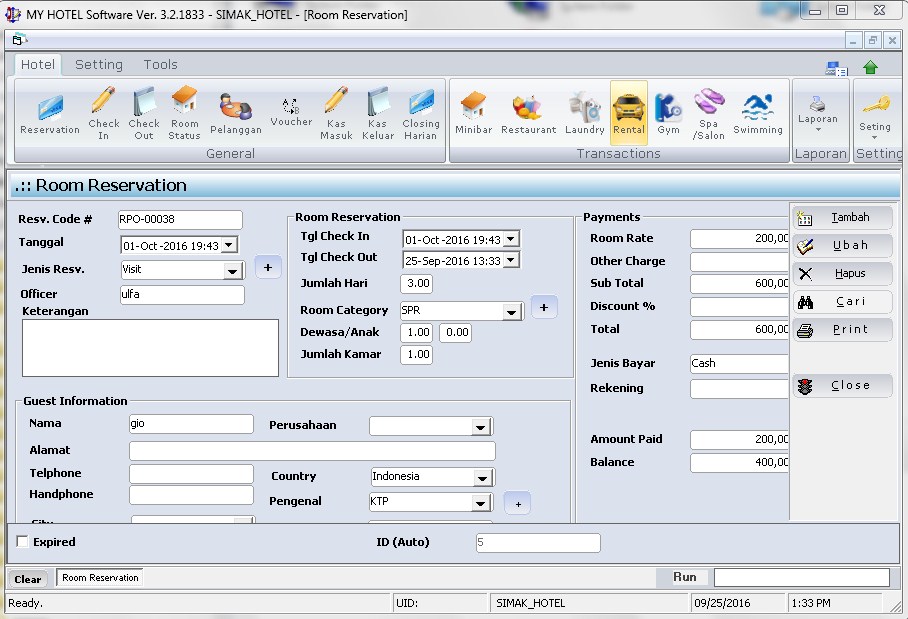
Task: Click inside the Nama field showing gio
Action: tap(190, 423)
